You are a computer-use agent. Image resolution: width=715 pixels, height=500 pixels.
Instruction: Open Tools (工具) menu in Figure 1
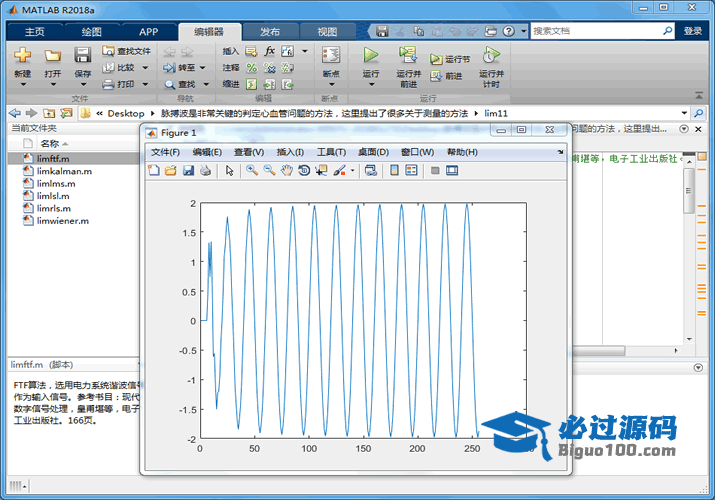point(332,152)
